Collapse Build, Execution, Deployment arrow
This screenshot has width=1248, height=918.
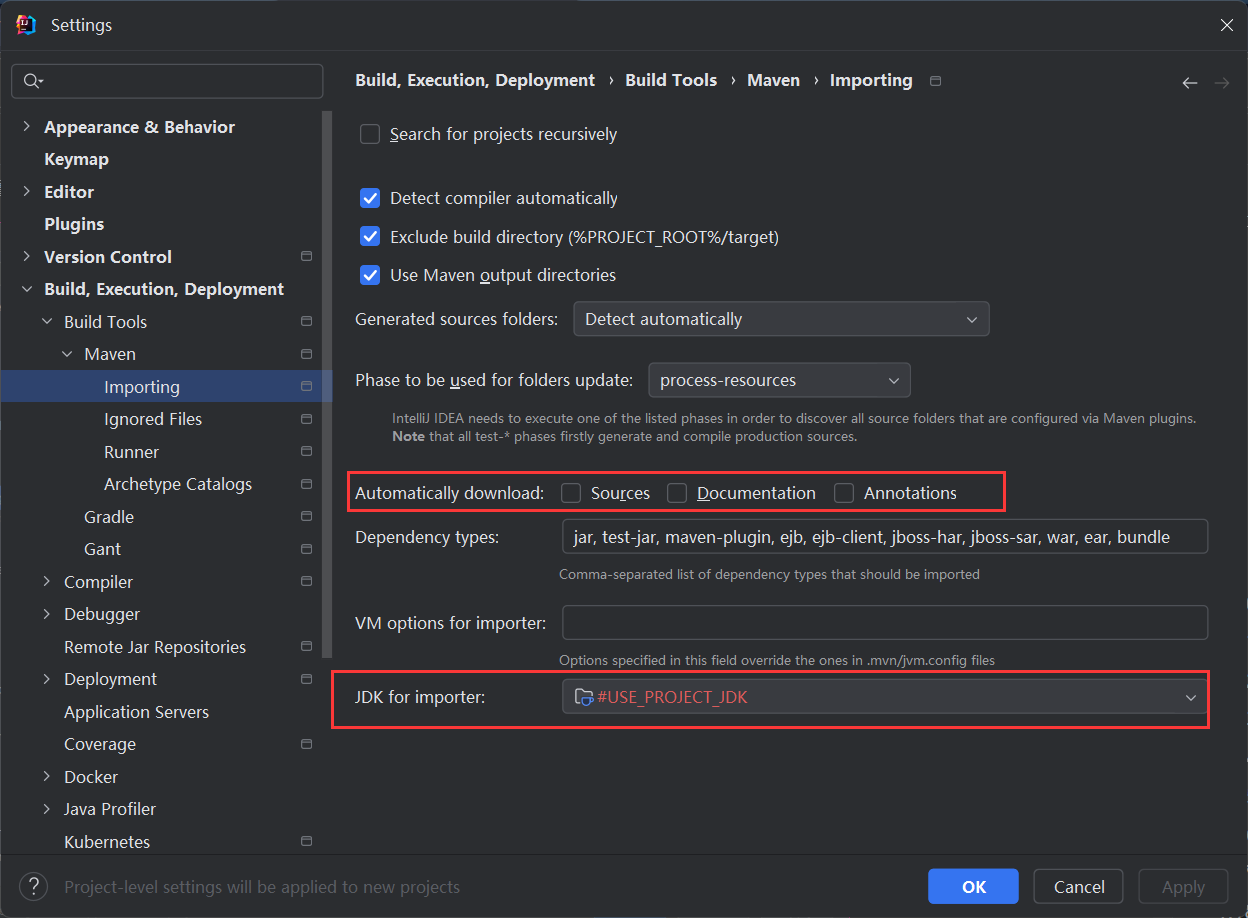[x=27, y=289]
